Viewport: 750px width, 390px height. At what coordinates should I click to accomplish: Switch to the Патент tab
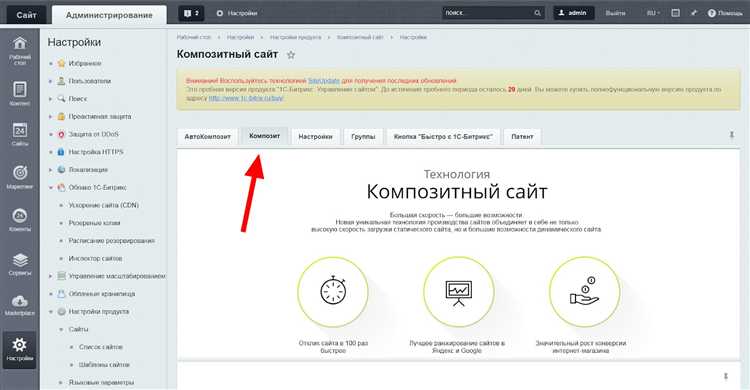[522, 136]
